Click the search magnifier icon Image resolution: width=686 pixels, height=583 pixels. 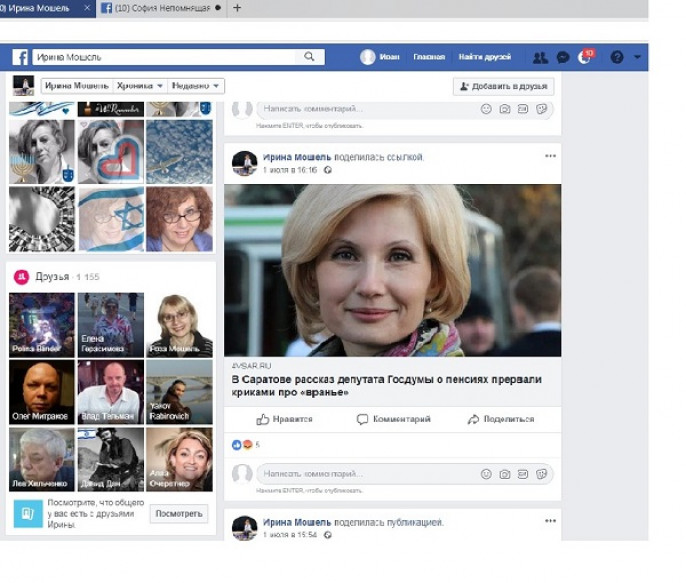click(309, 57)
